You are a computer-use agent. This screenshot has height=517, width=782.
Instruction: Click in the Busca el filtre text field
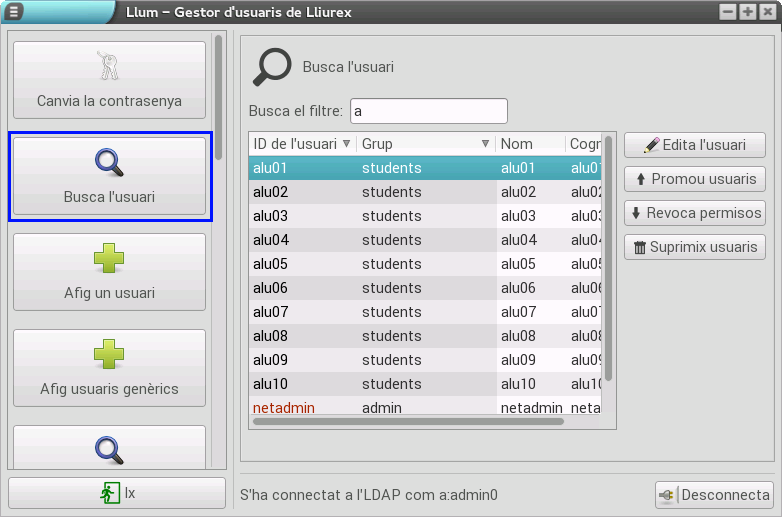click(x=428, y=111)
